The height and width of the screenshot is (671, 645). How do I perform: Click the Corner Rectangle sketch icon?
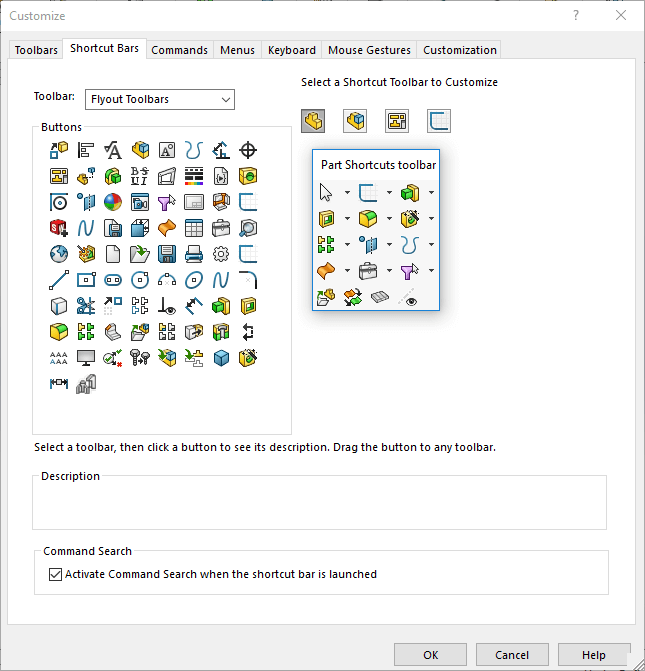coord(86,280)
